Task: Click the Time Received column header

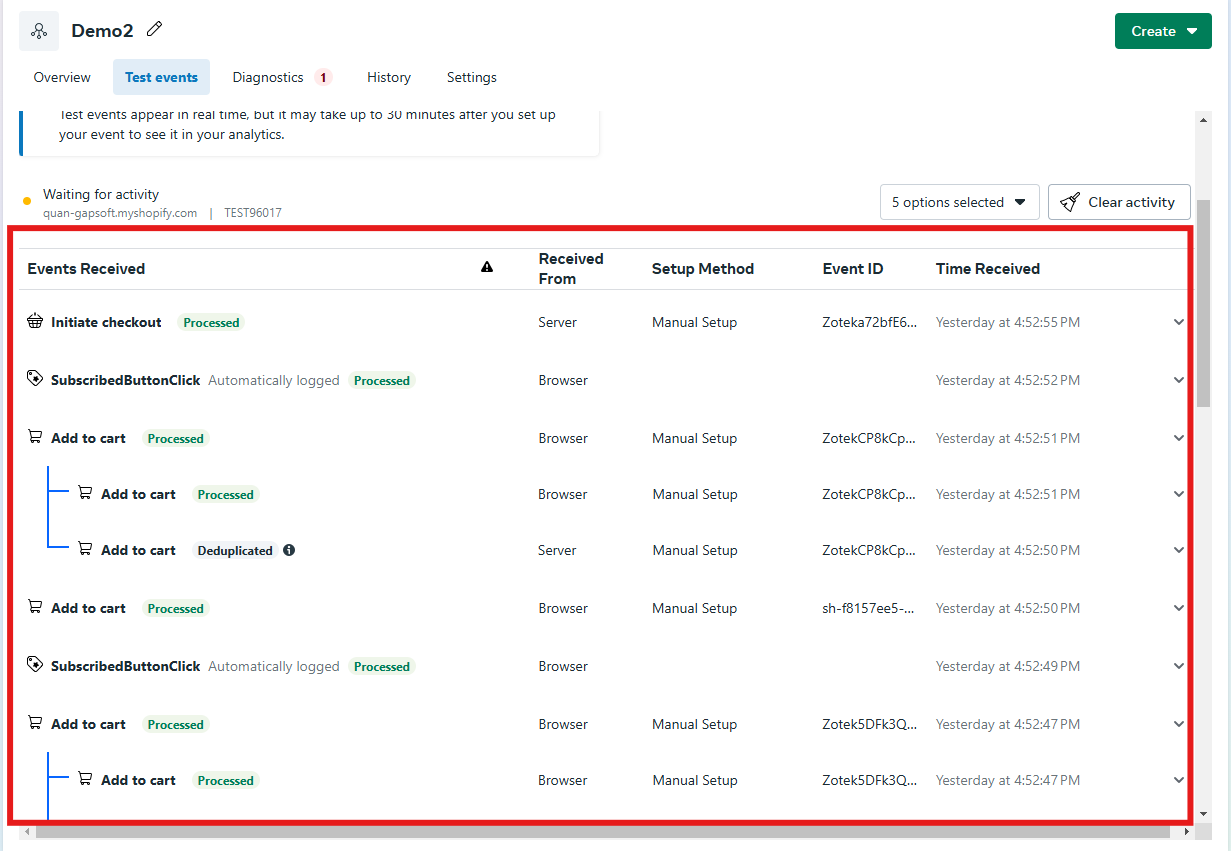Action: click(x=987, y=268)
